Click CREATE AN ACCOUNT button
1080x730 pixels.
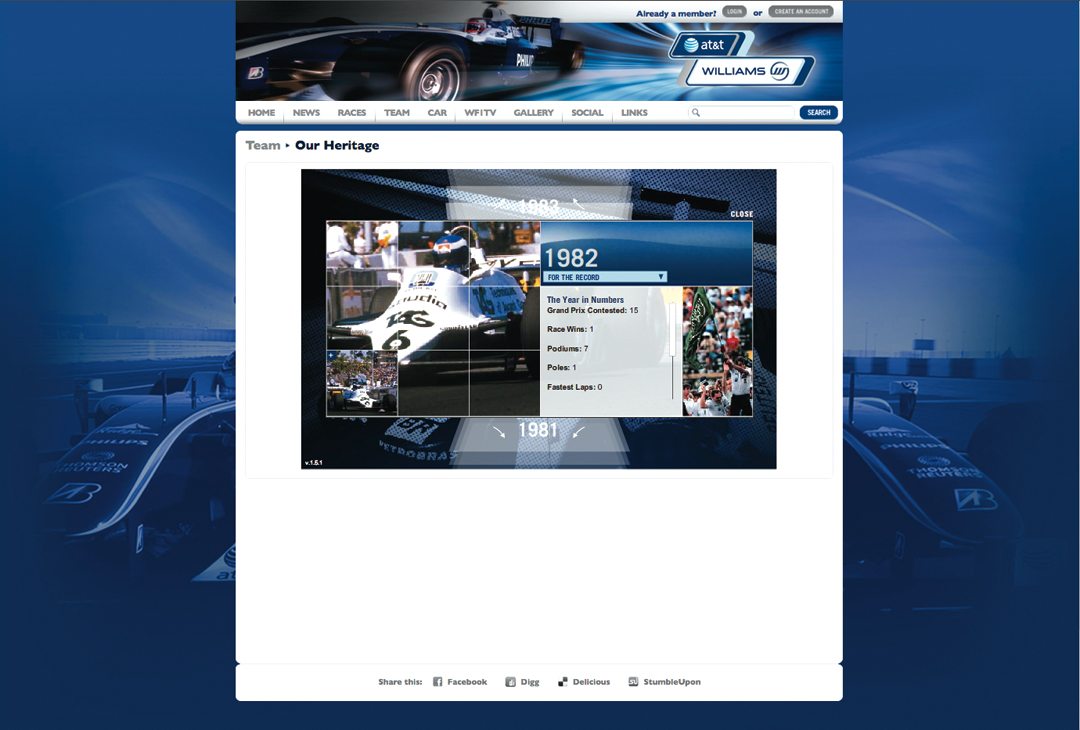801,12
